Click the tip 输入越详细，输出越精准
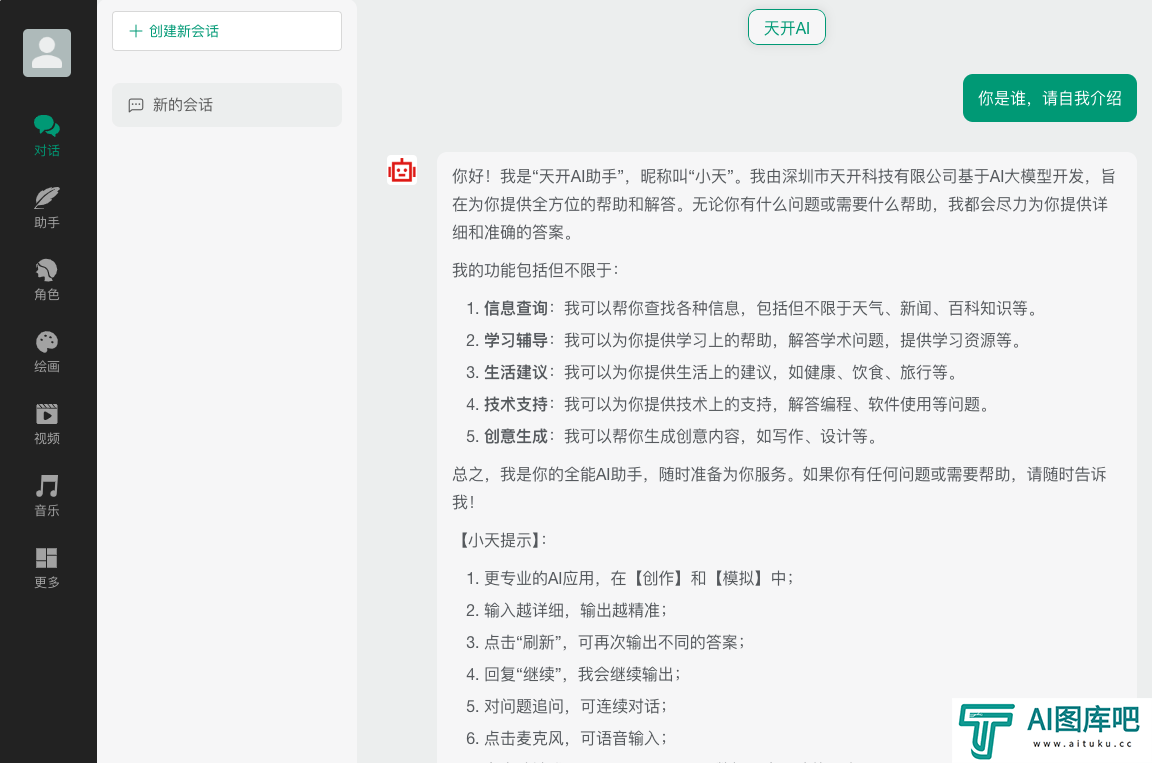 point(576,610)
